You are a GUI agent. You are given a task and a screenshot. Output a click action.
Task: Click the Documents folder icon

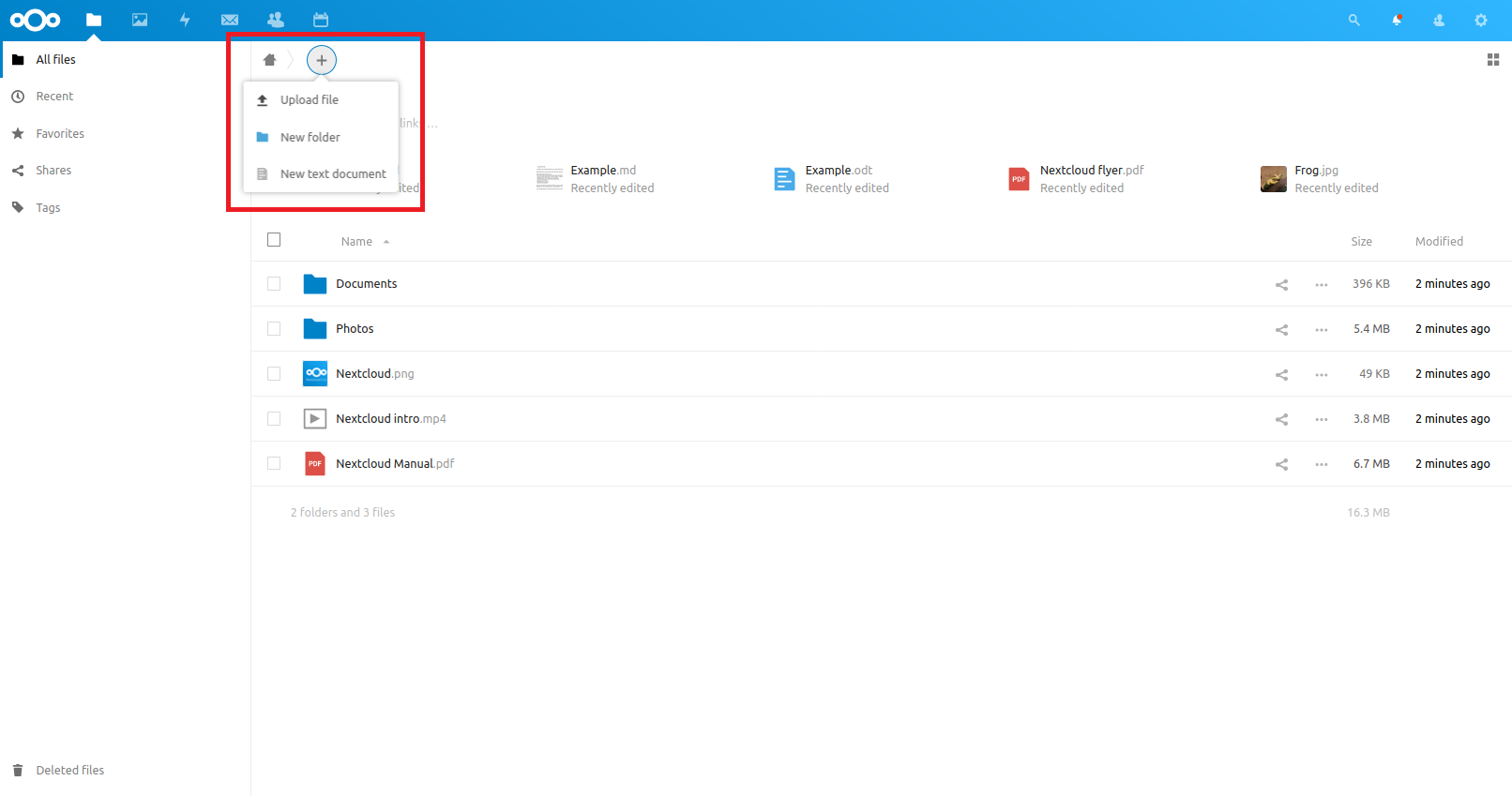pos(315,284)
